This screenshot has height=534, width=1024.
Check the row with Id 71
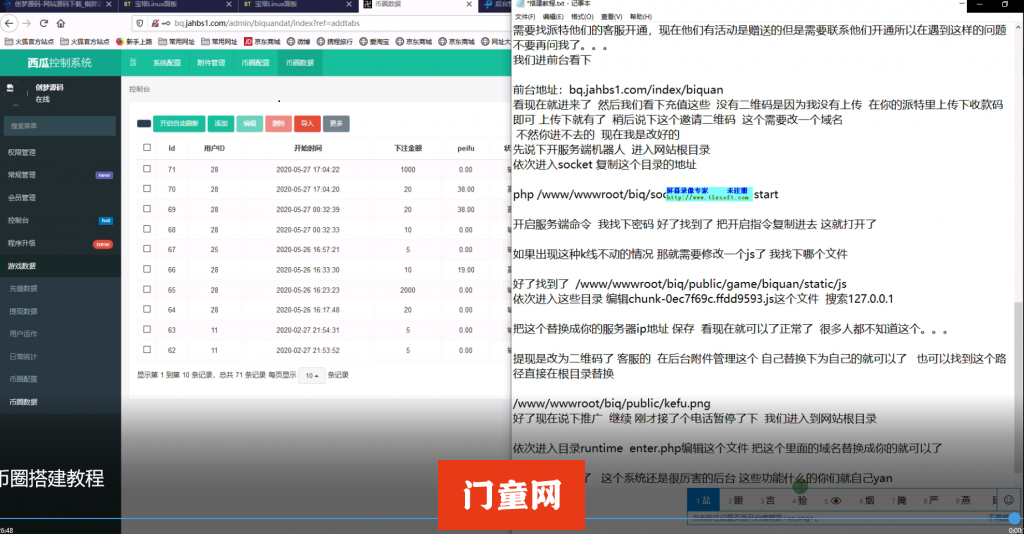click(x=147, y=170)
